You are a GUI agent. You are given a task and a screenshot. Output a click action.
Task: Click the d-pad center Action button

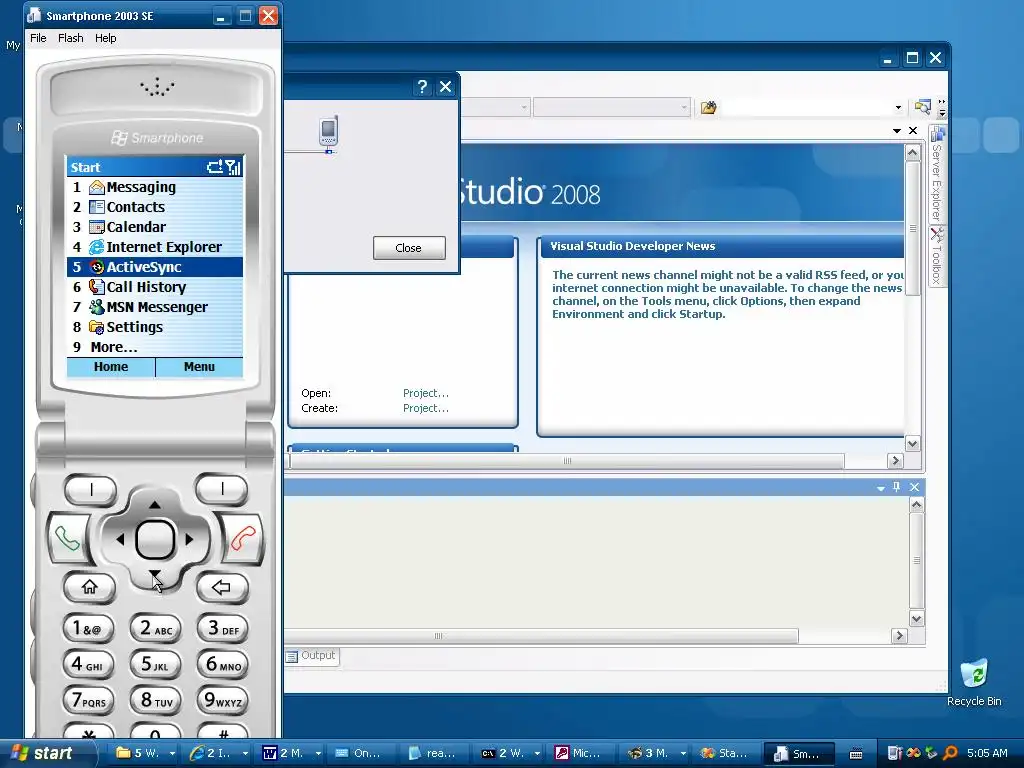(x=155, y=539)
